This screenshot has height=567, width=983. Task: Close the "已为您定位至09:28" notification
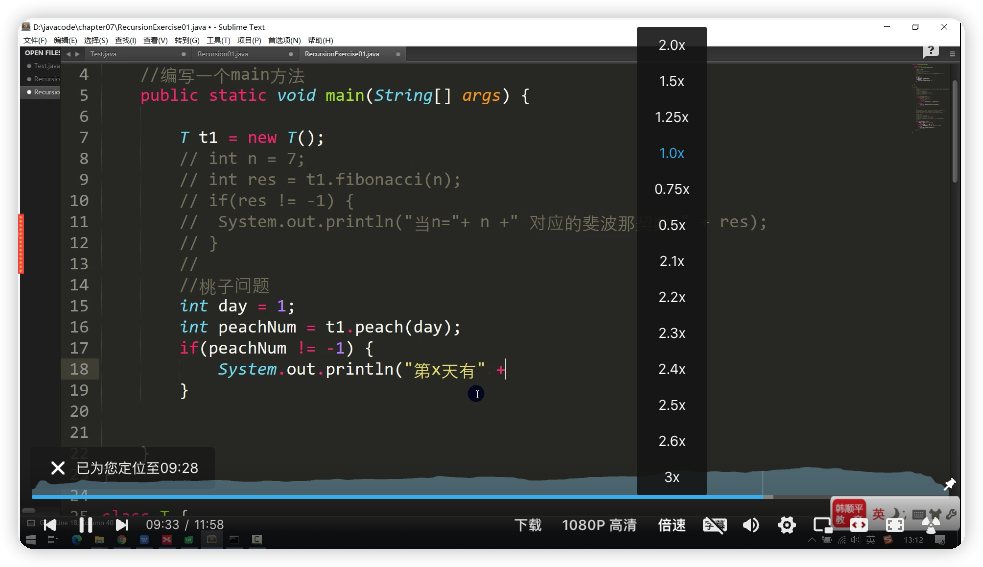(x=58, y=468)
